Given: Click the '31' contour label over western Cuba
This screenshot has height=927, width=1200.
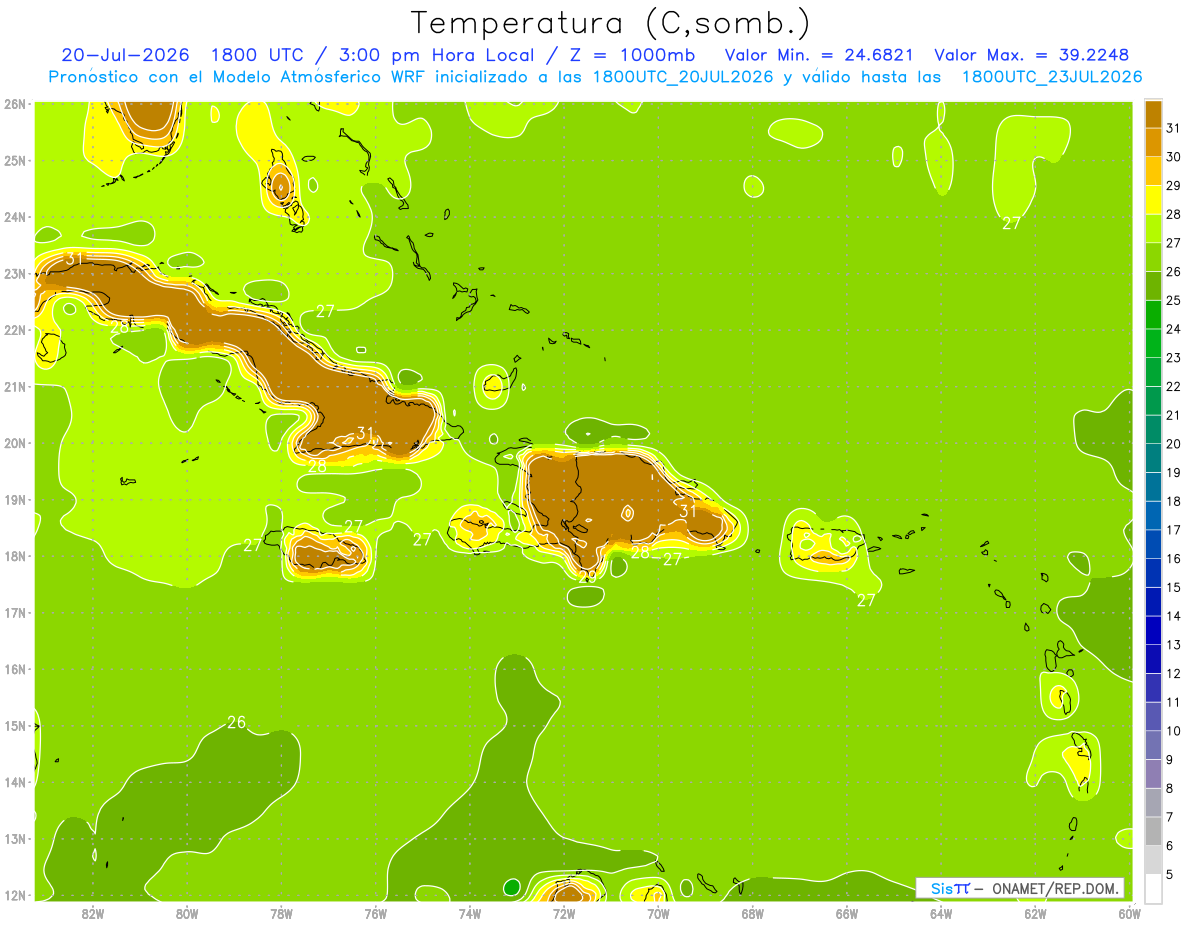Looking at the screenshot, I should coord(73,259).
